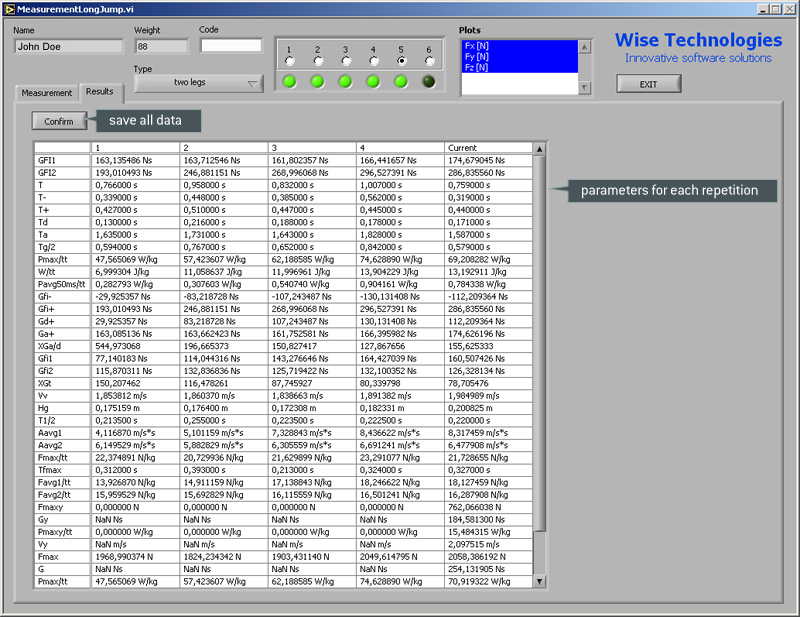The height and width of the screenshot is (617, 800).
Task: Click the dark sixth LED indicator
Action: click(429, 82)
